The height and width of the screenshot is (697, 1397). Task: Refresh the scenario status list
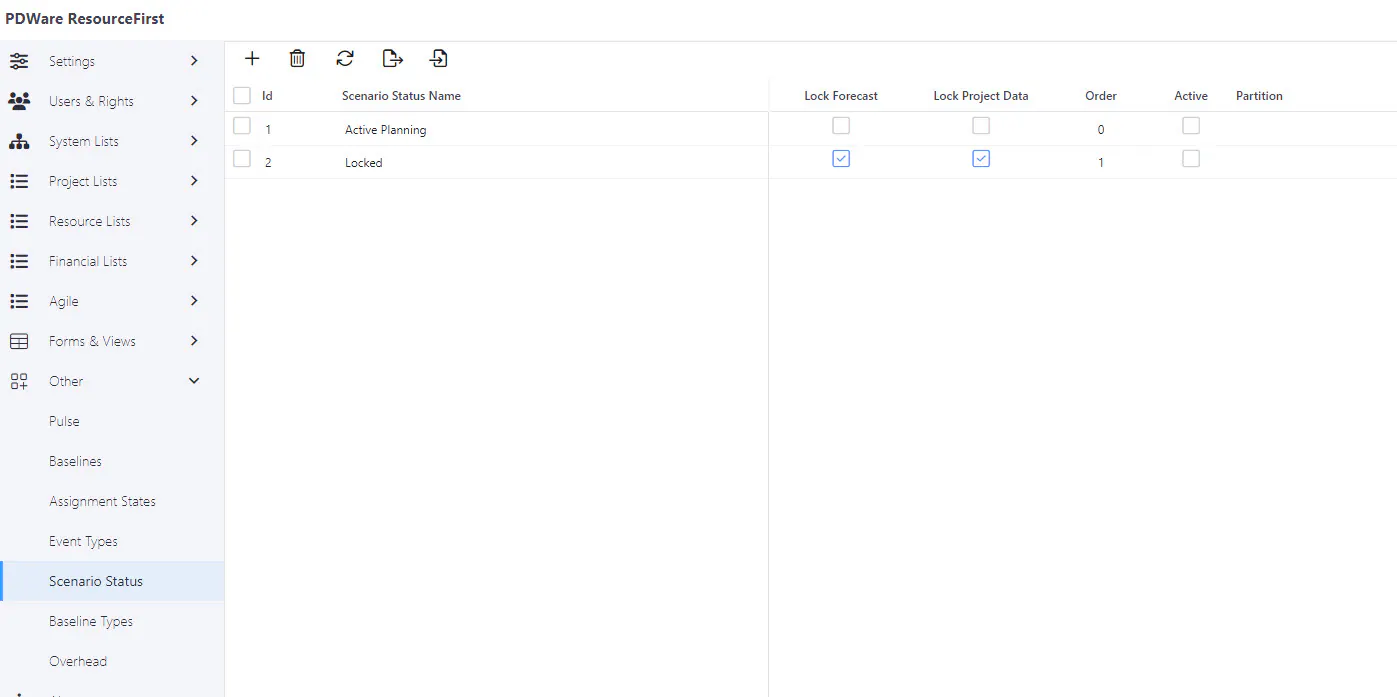pyautogui.click(x=345, y=59)
